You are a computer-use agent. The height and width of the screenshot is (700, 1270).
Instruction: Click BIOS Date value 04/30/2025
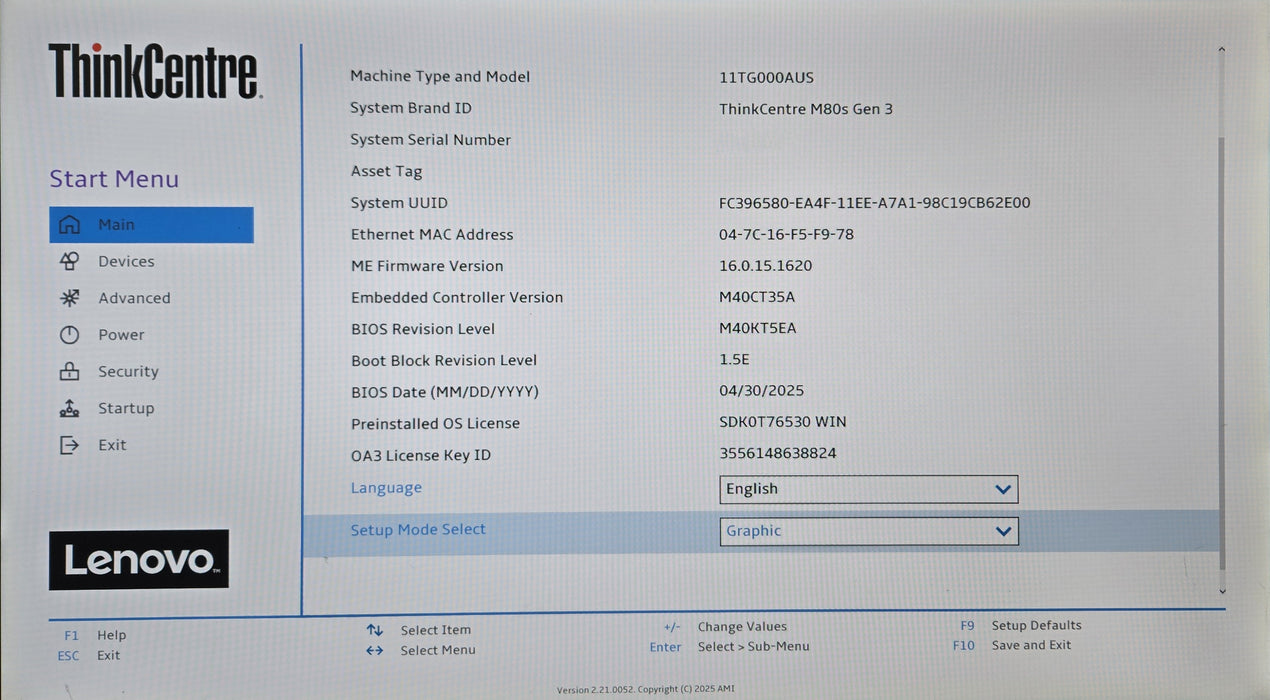[762, 391]
